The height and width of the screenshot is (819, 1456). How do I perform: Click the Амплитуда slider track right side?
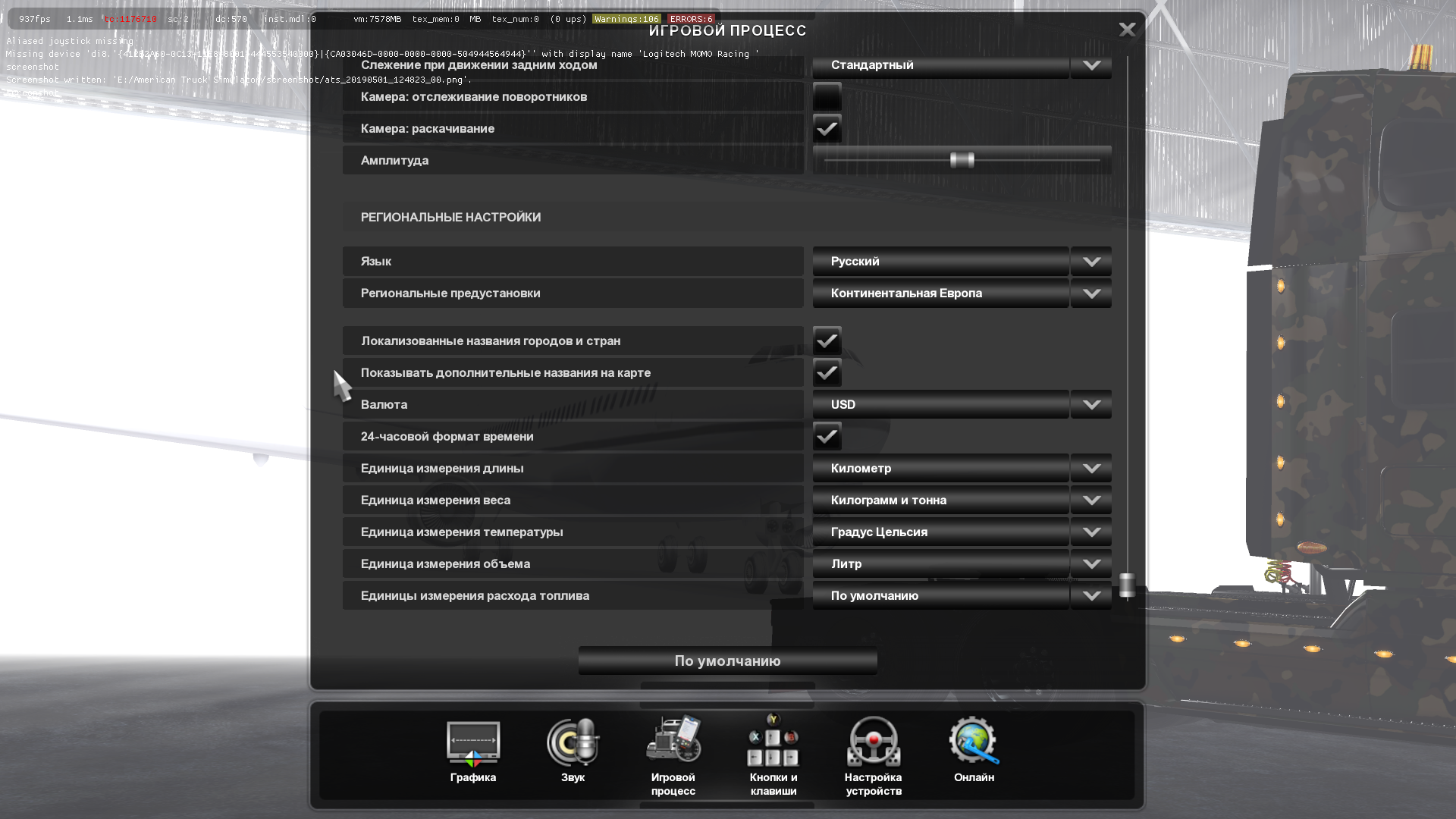[1037, 160]
